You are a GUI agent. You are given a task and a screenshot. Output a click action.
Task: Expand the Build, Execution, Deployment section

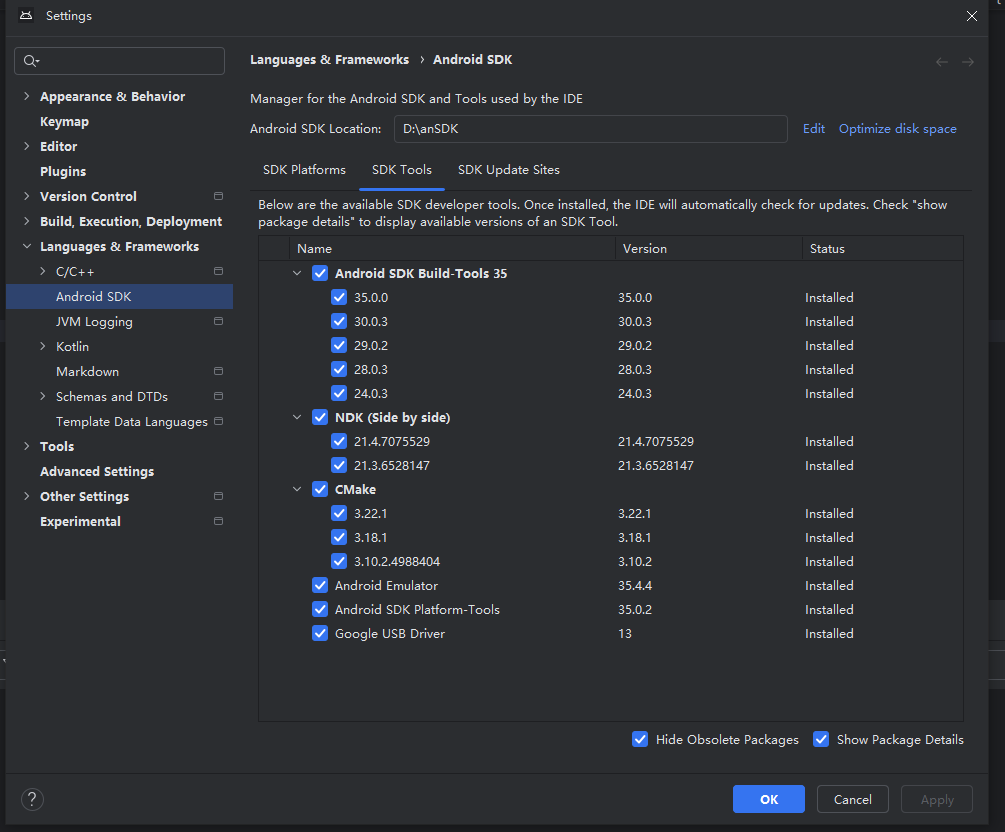point(26,221)
